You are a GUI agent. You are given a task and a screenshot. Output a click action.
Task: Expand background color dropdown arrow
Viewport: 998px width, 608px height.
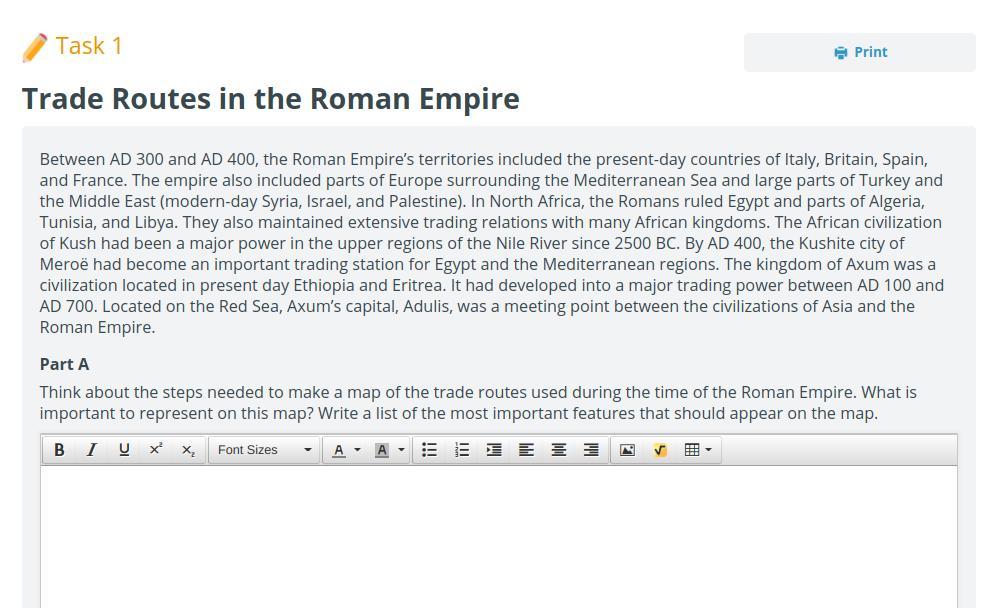pyautogui.click(x=401, y=450)
